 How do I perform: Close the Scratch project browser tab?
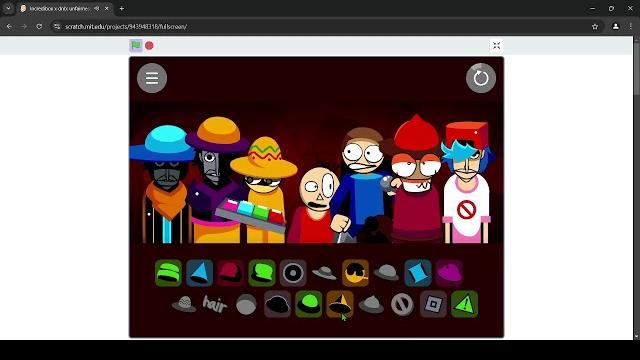(x=107, y=9)
